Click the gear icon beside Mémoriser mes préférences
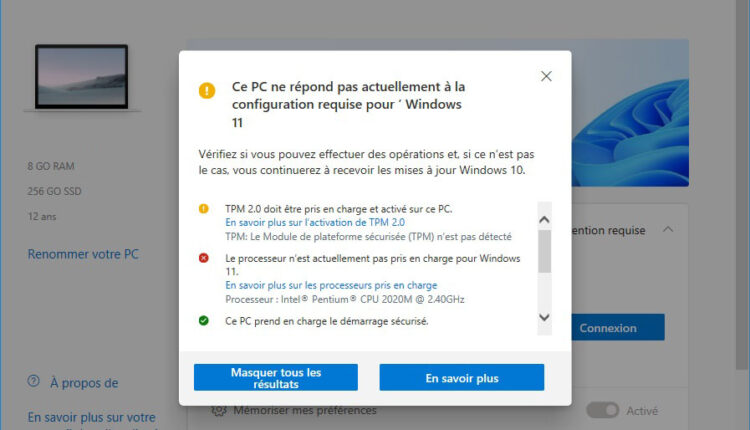This screenshot has width=750, height=430. (219, 410)
